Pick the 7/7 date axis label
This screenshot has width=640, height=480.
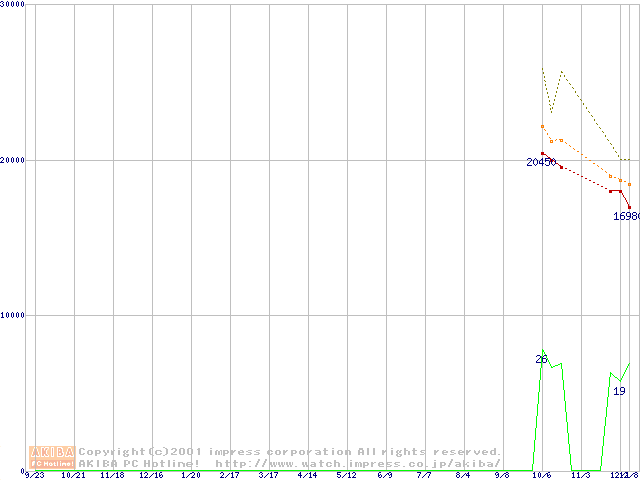[424, 476]
